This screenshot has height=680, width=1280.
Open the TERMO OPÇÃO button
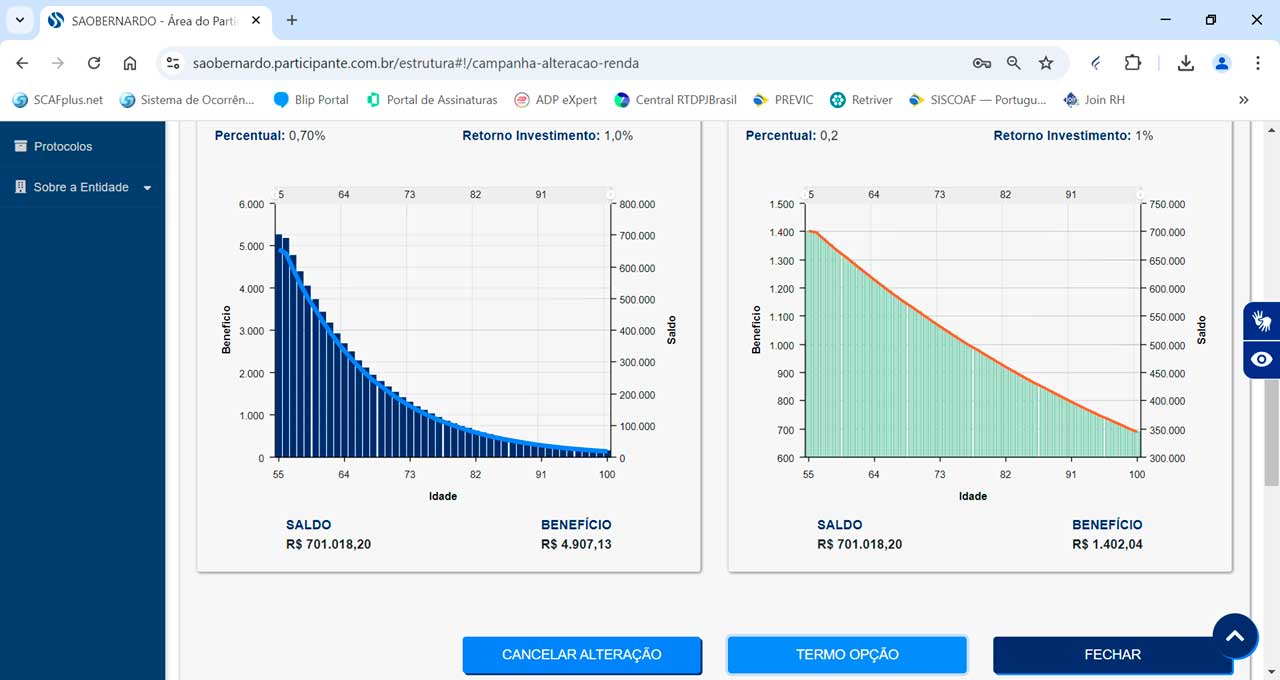[847, 654]
